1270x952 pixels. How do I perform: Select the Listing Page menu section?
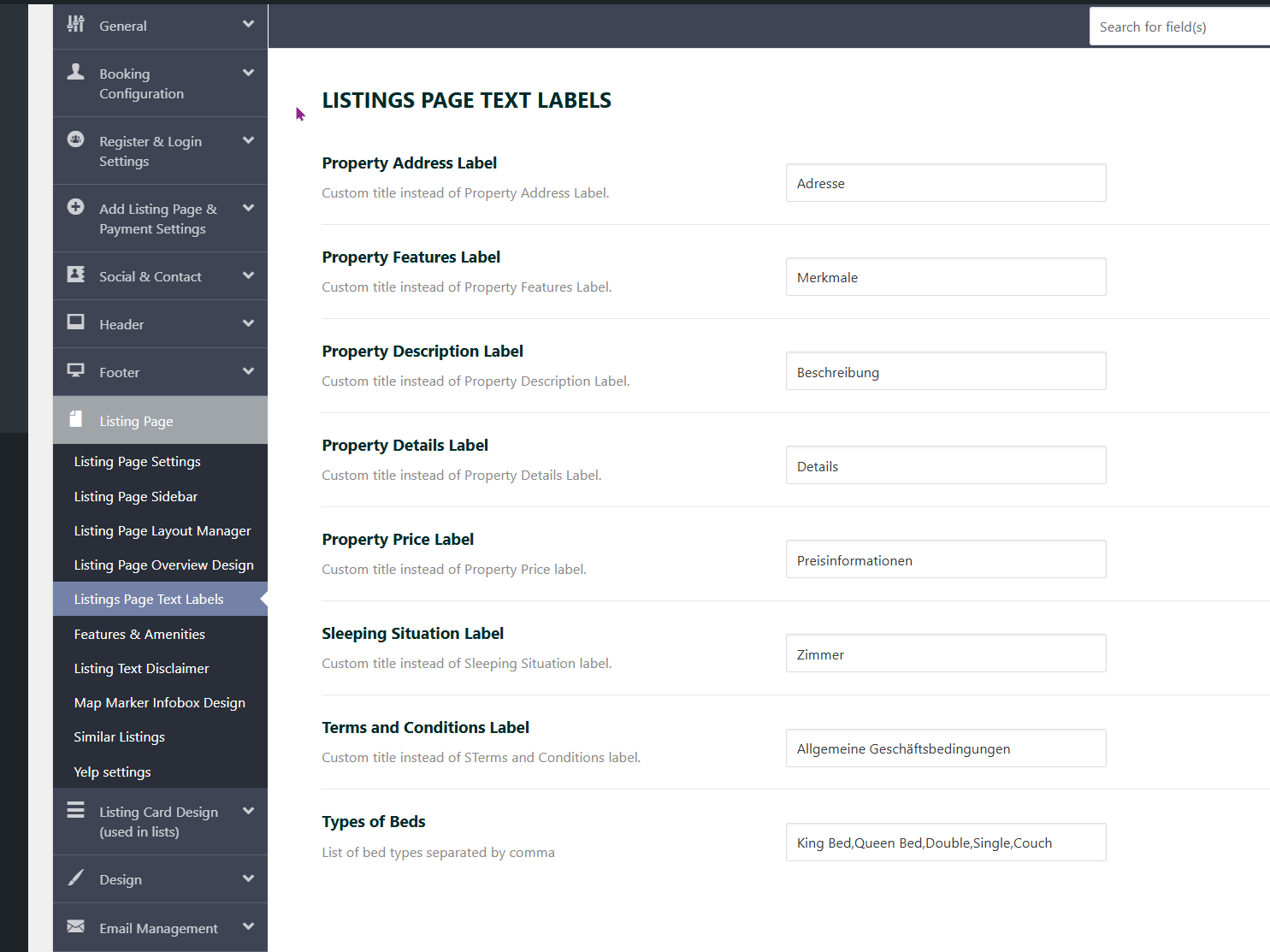tap(160, 420)
